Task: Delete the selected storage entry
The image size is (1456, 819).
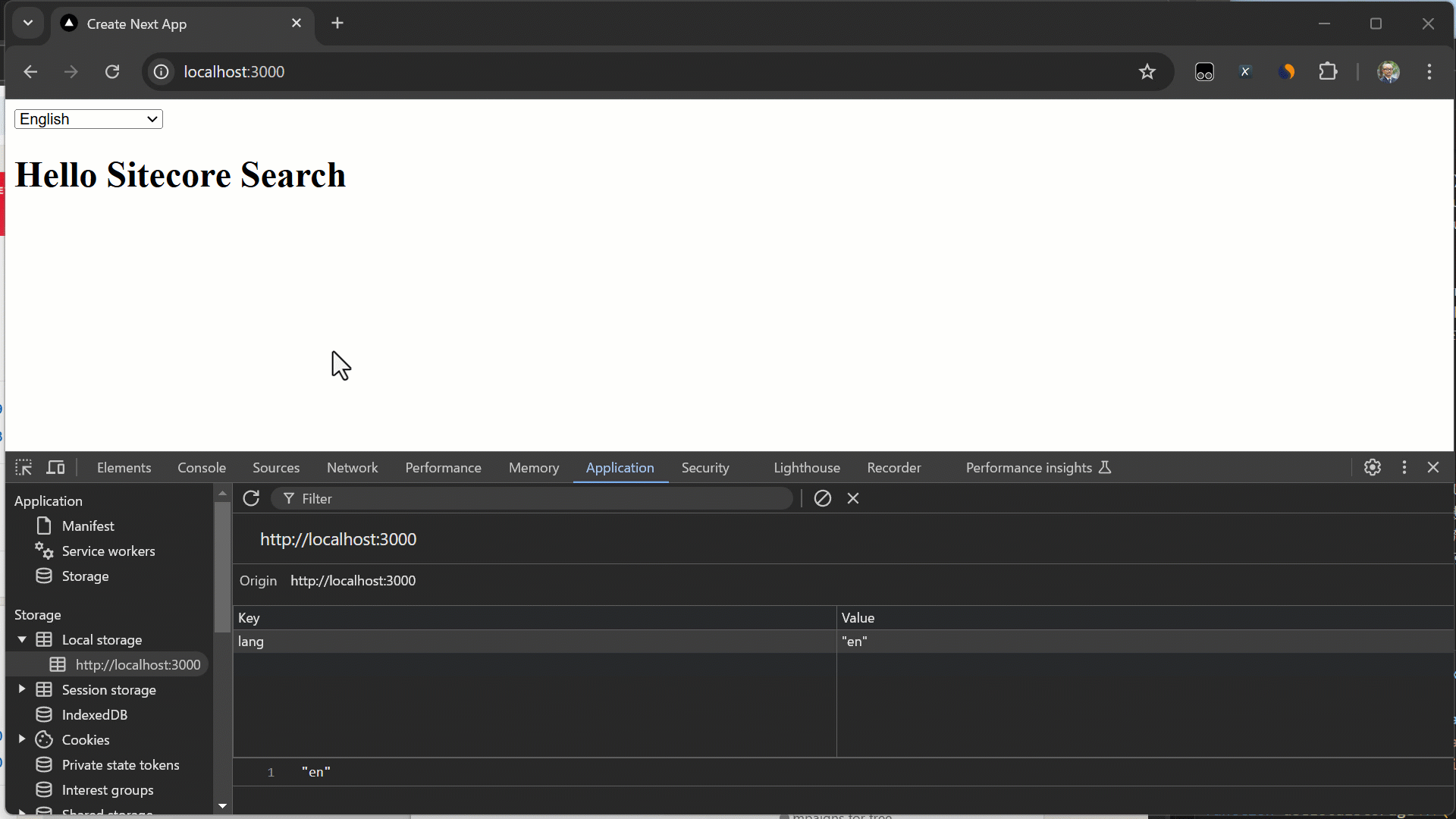Action: click(x=853, y=498)
